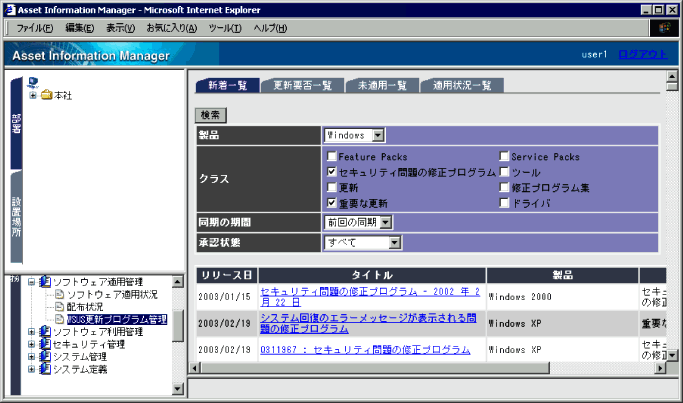
Task: Click the タイトル column header
Action: click(372, 275)
